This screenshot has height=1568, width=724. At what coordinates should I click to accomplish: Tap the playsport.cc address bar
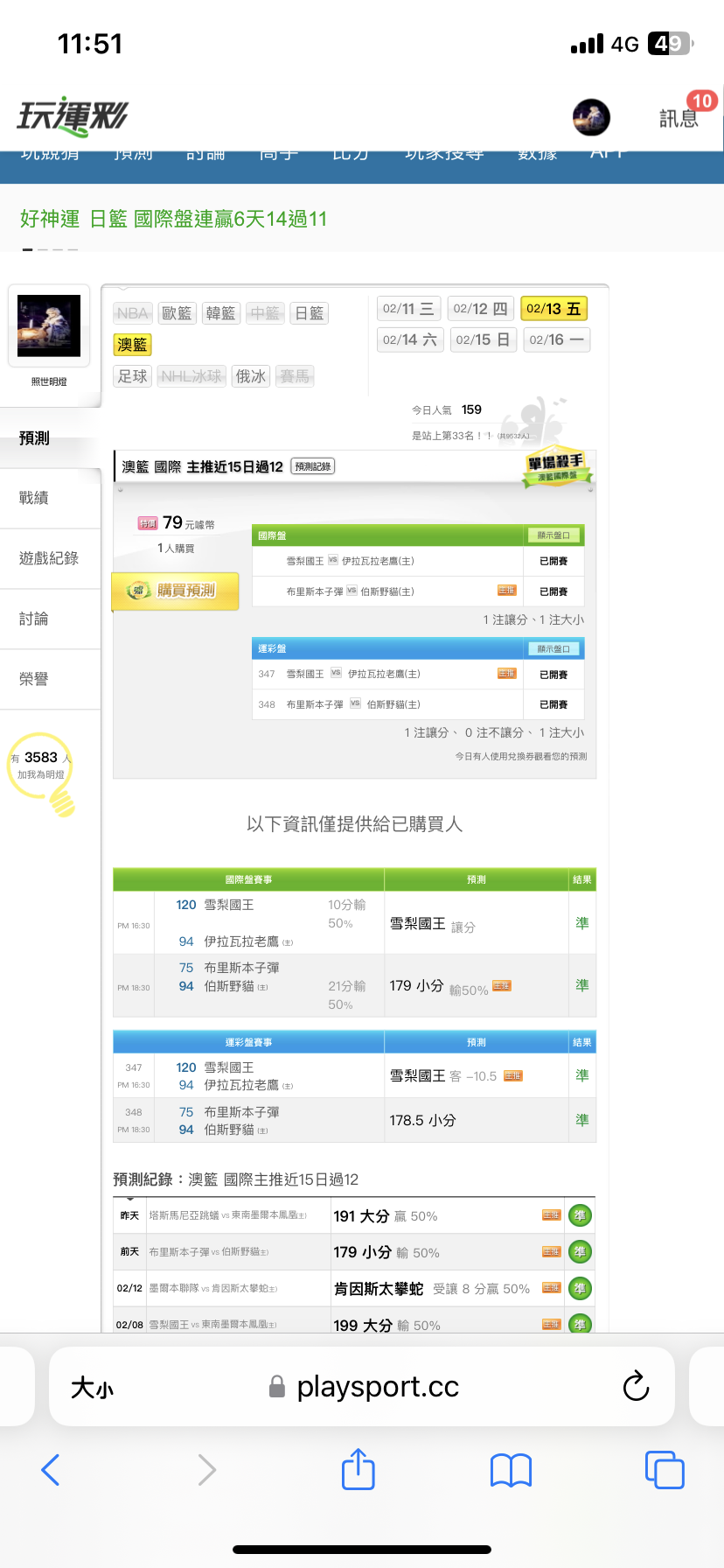point(362,1387)
